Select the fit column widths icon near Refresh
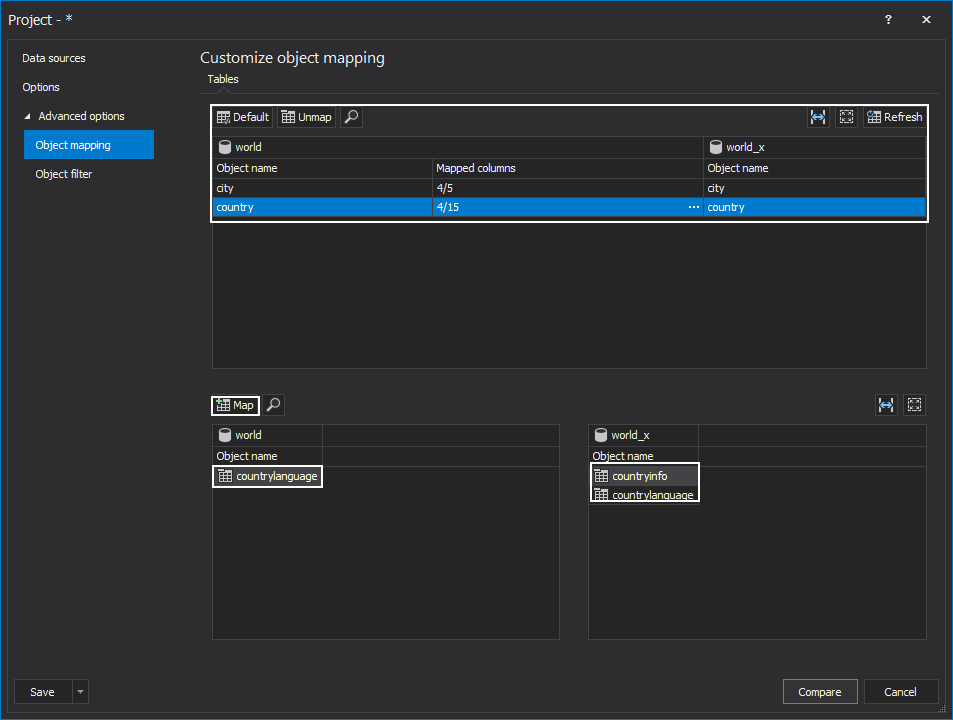Image resolution: width=953 pixels, height=720 pixels. tap(818, 117)
